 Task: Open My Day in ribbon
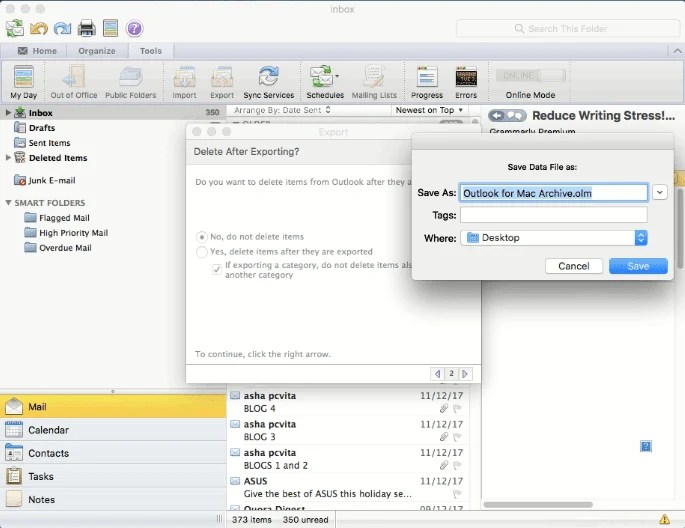pos(24,82)
